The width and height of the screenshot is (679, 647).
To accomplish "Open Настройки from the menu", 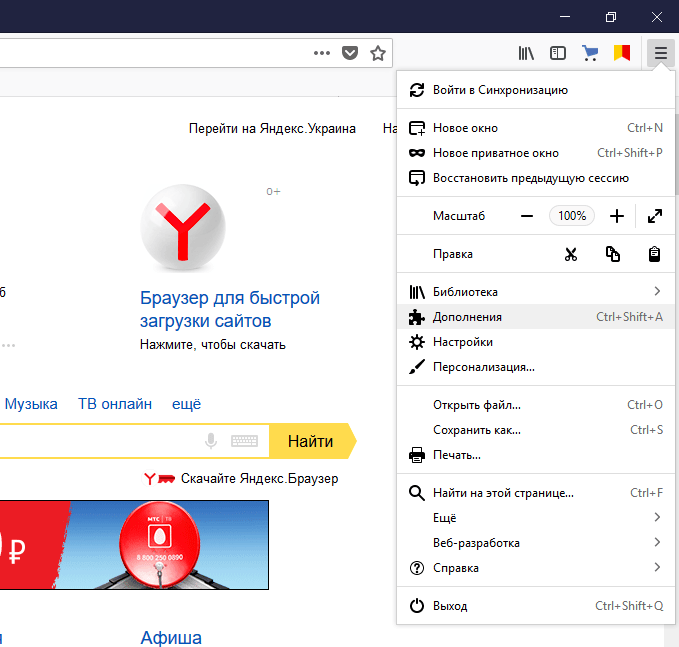I will tap(536, 342).
